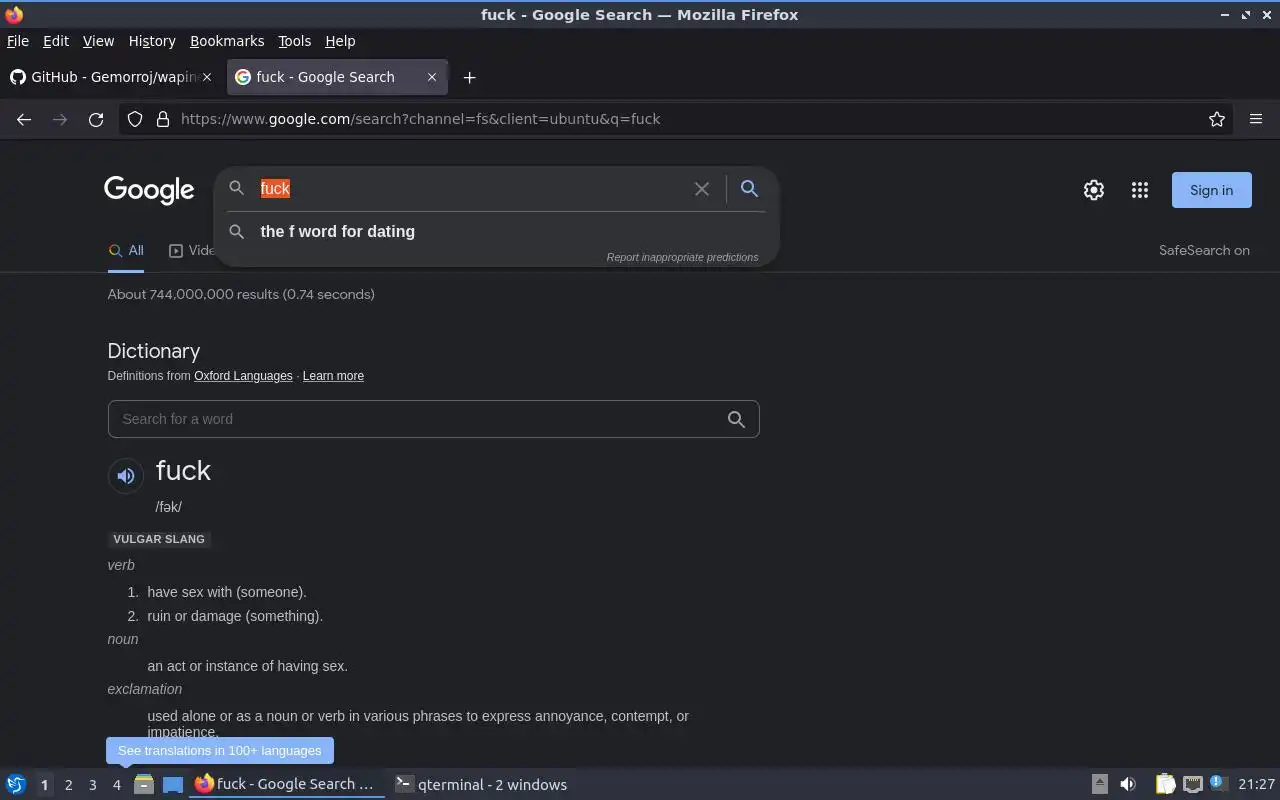Click the clipboard notes tray icon
The image size is (1280, 800).
(x=1165, y=784)
